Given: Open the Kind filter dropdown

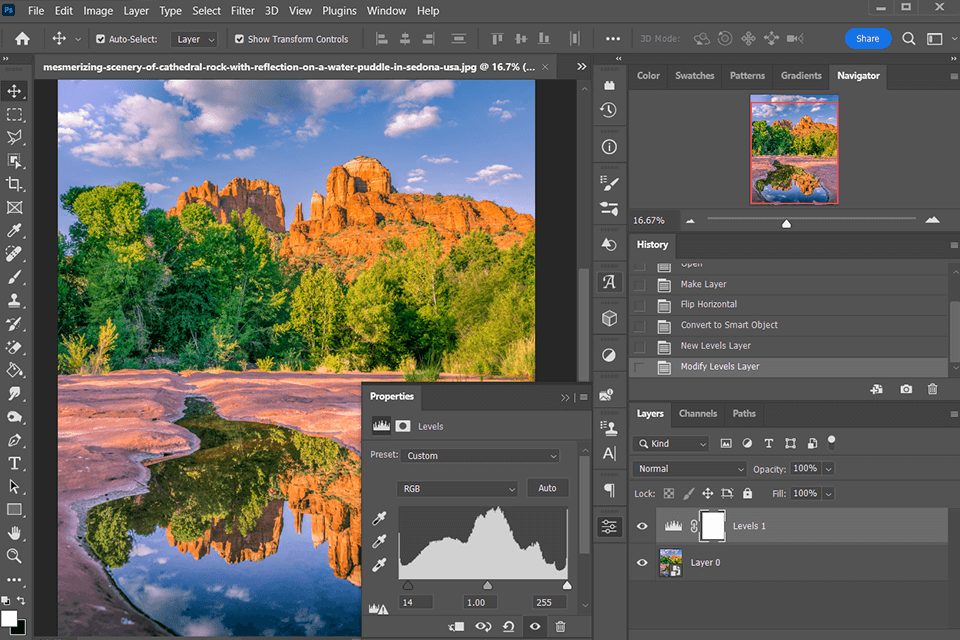Looking at the screenshot, I should 671,443.
